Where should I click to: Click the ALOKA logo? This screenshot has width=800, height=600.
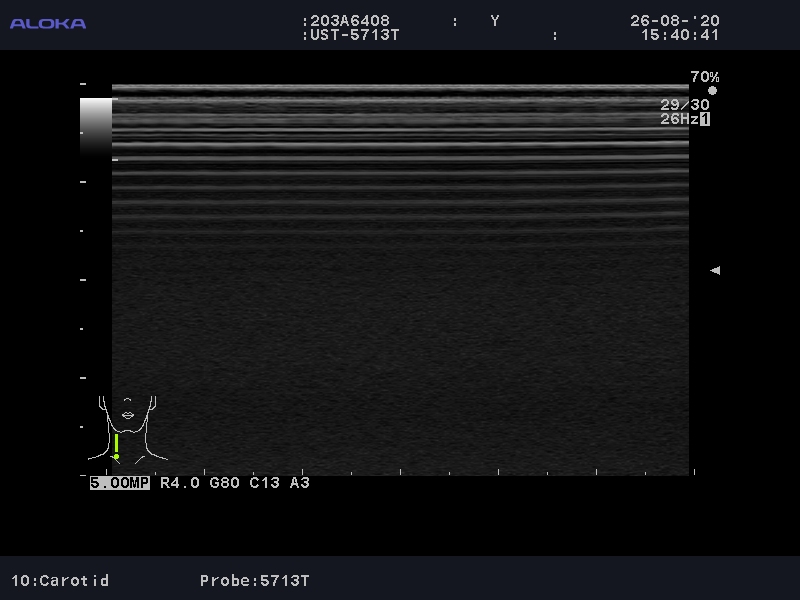coord(48,23)
